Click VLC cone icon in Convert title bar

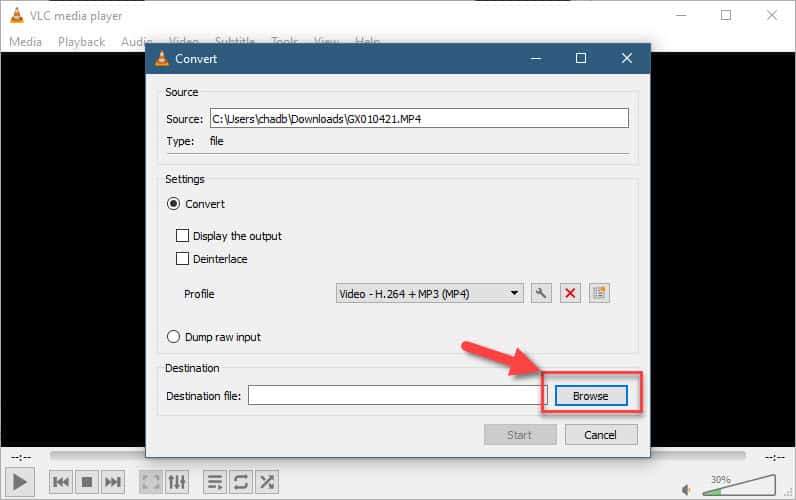pos(162,58)
